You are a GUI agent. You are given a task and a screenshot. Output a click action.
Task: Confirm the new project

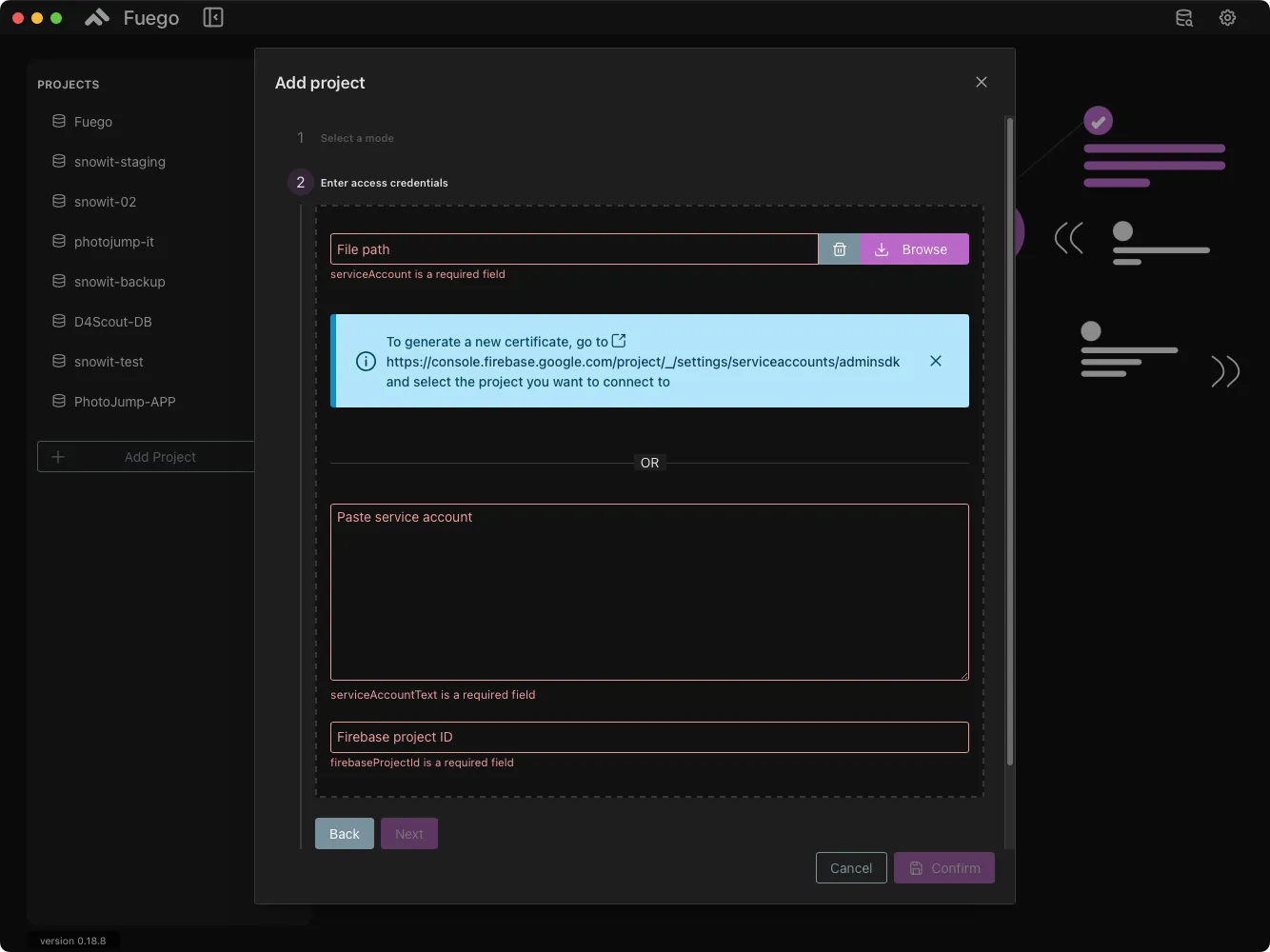point(943,867)
